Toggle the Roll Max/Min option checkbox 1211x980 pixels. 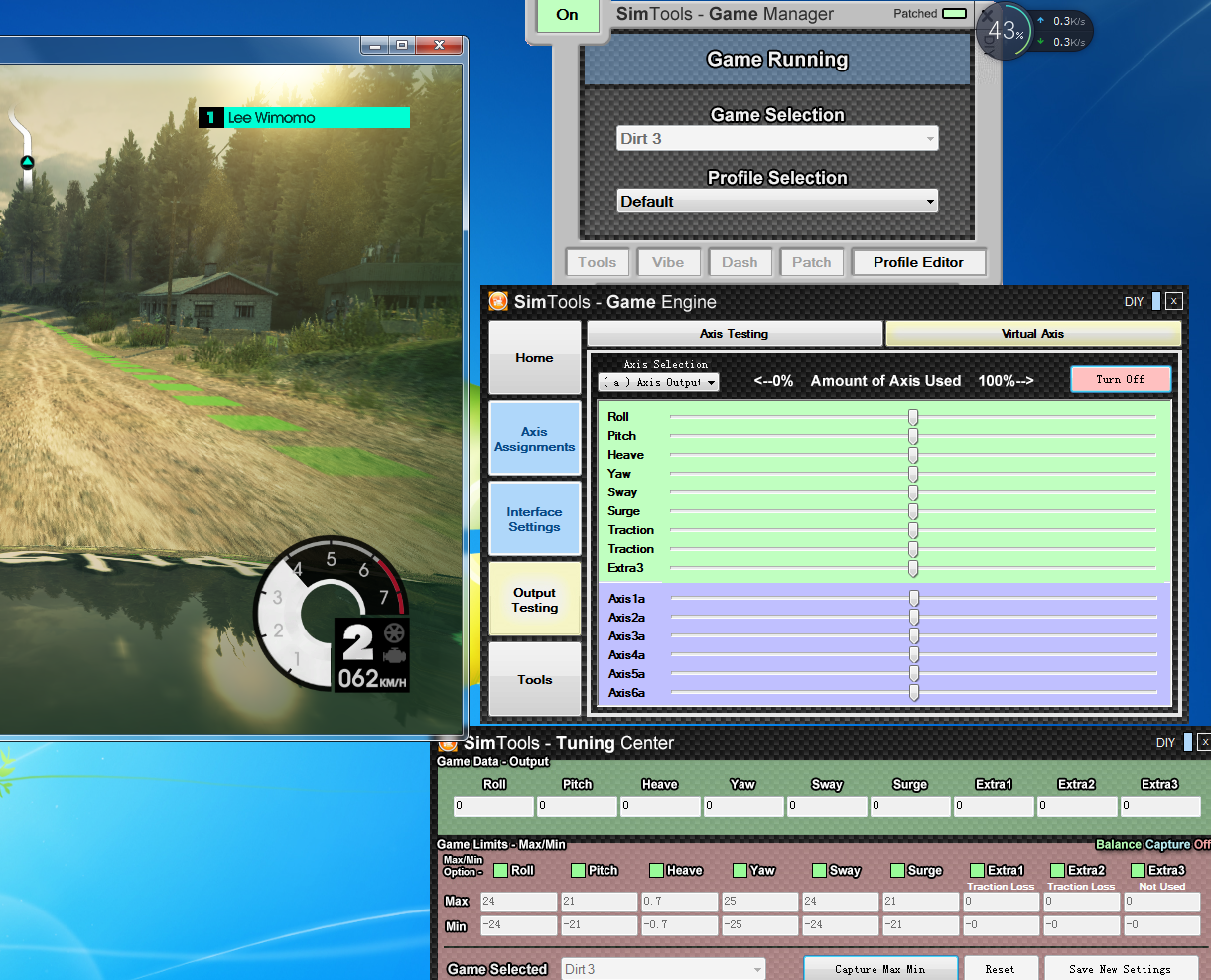click(500, 870)
